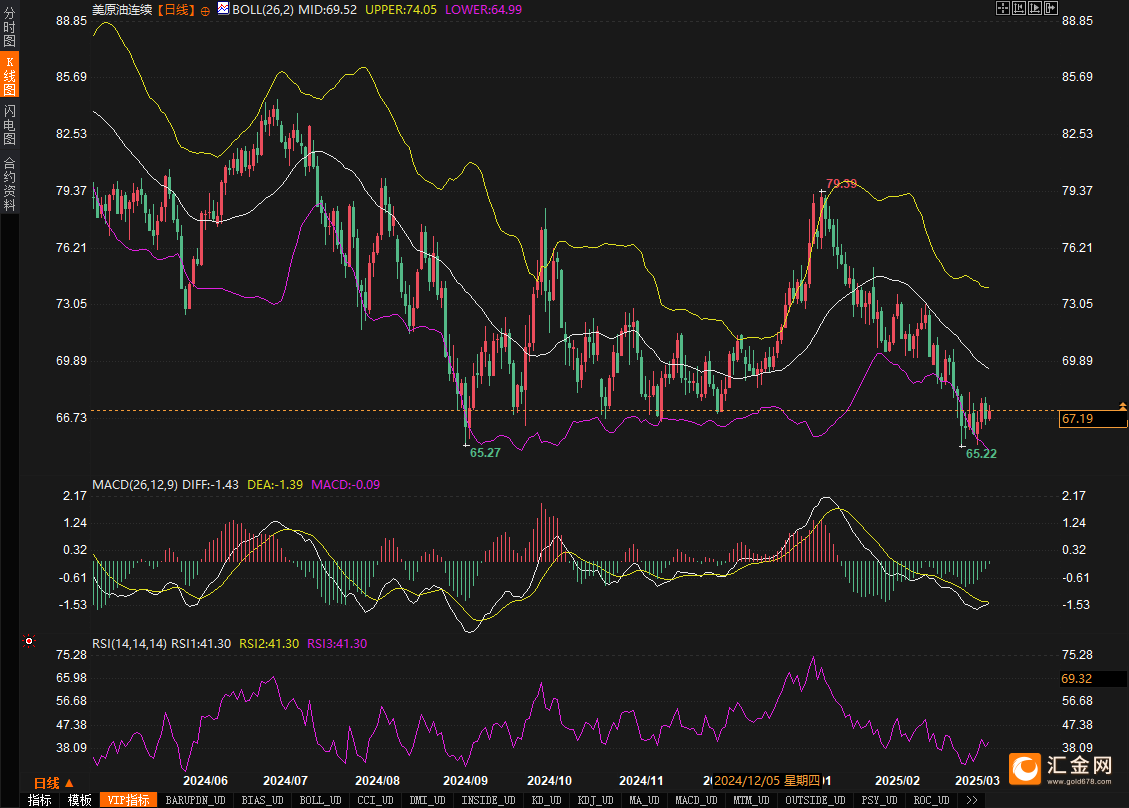Image resolution: width=1129 pixels, height=808 pixels.
Task: Click the UPPER:74.05 value
Action: pos(400,10)
